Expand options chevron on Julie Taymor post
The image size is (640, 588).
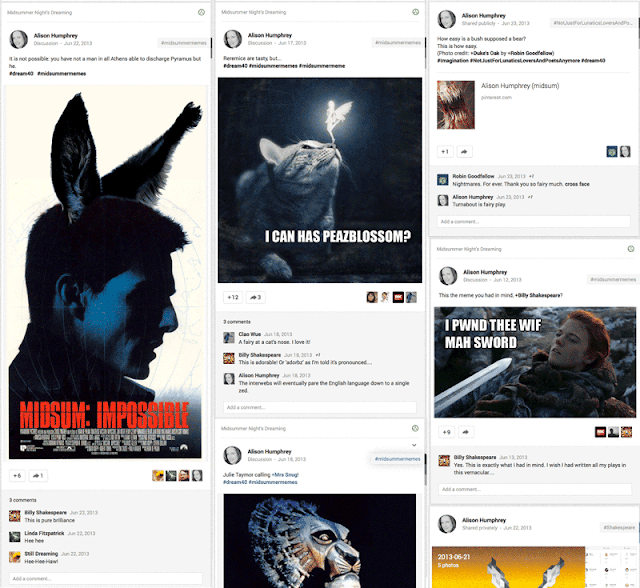point(414,445)
